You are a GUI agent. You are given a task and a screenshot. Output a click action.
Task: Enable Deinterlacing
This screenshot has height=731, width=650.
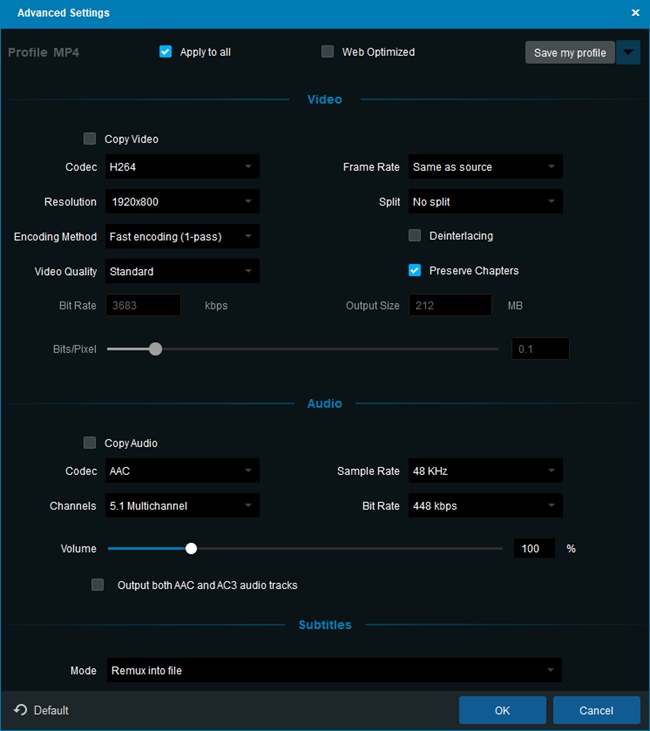415,236
